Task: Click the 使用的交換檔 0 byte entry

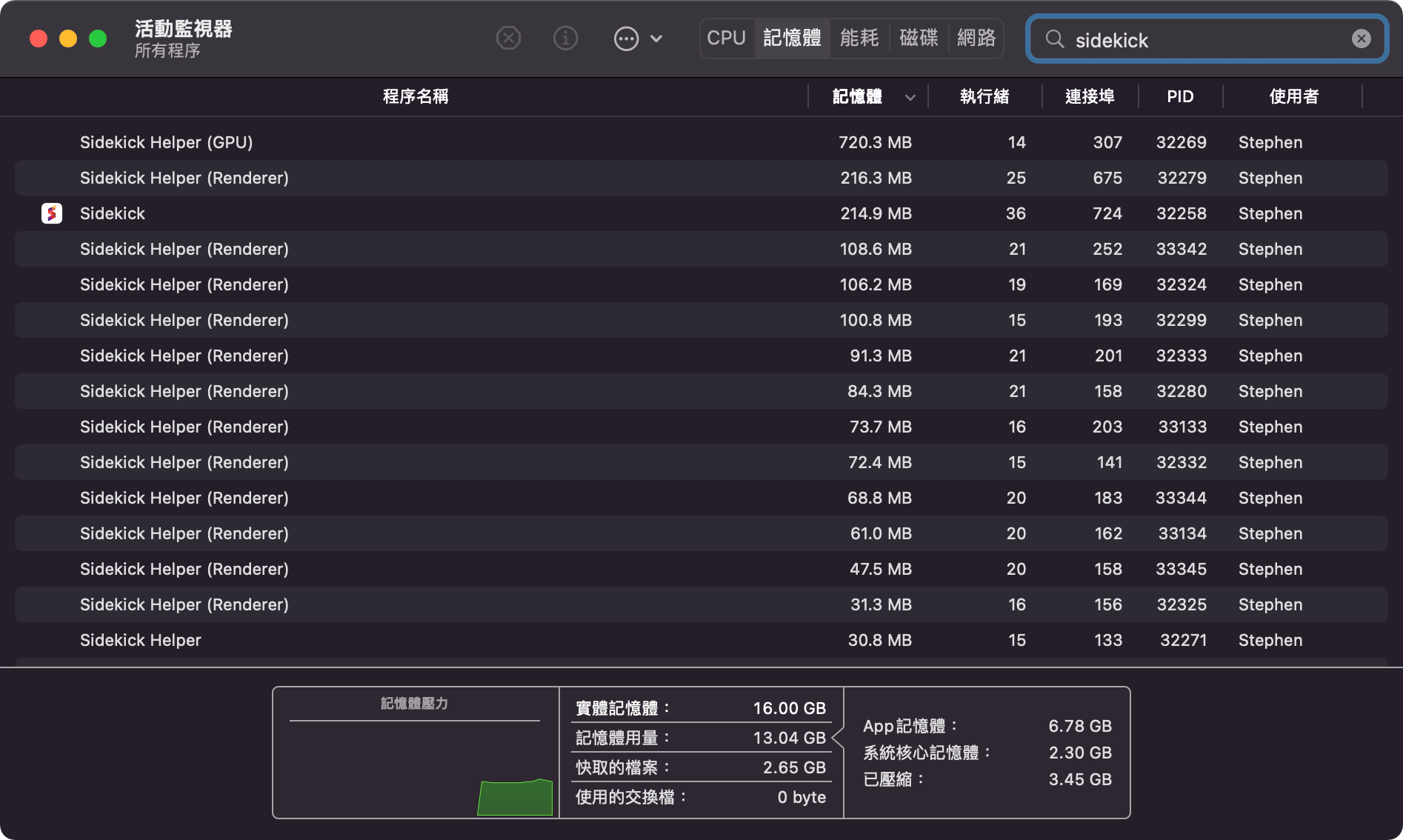Action: coord(701,797)
